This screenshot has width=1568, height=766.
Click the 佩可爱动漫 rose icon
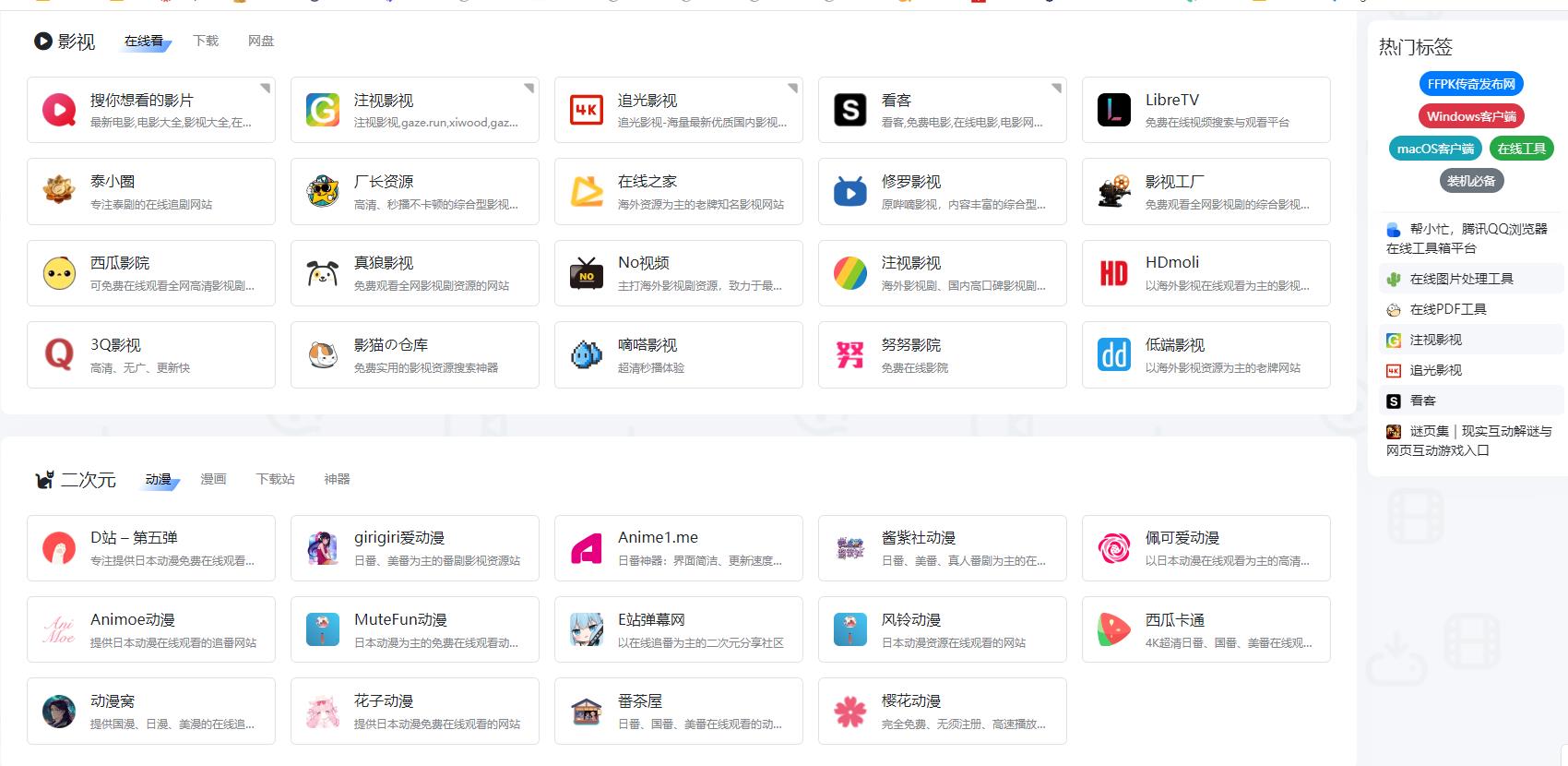pos(1114,548)
